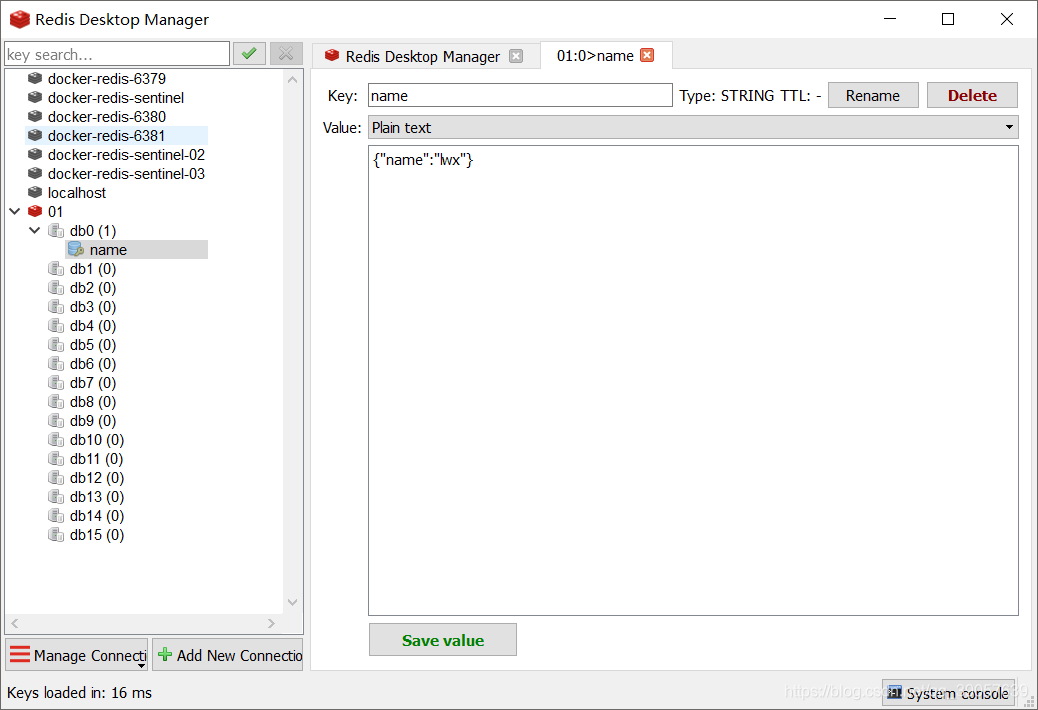Click the tree scroll down arrow
Image resolution: width=1038 pixels, height=710 pixels.
tap(293, 602)
